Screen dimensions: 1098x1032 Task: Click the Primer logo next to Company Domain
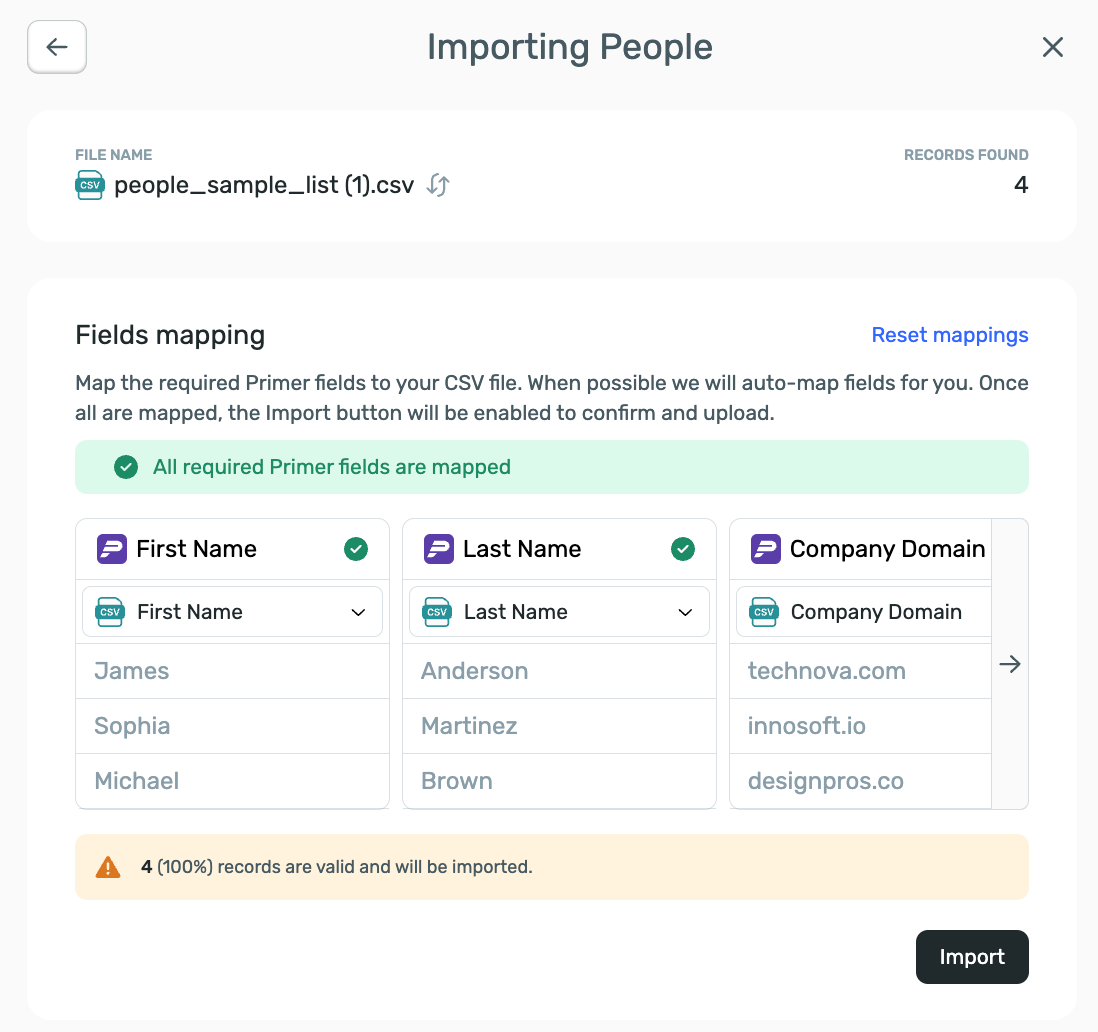click(765, 549)
